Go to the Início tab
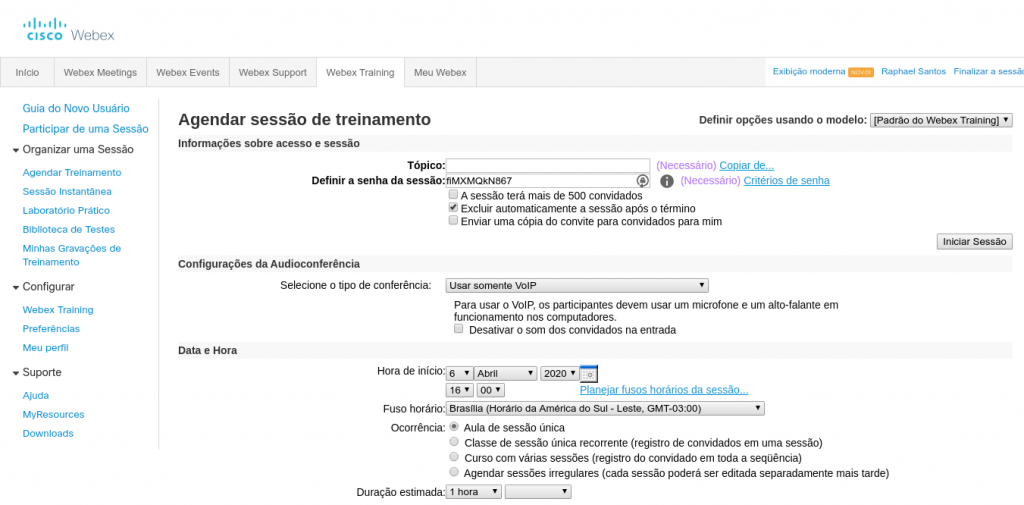The image size is (1024, 505). point(27,73)
